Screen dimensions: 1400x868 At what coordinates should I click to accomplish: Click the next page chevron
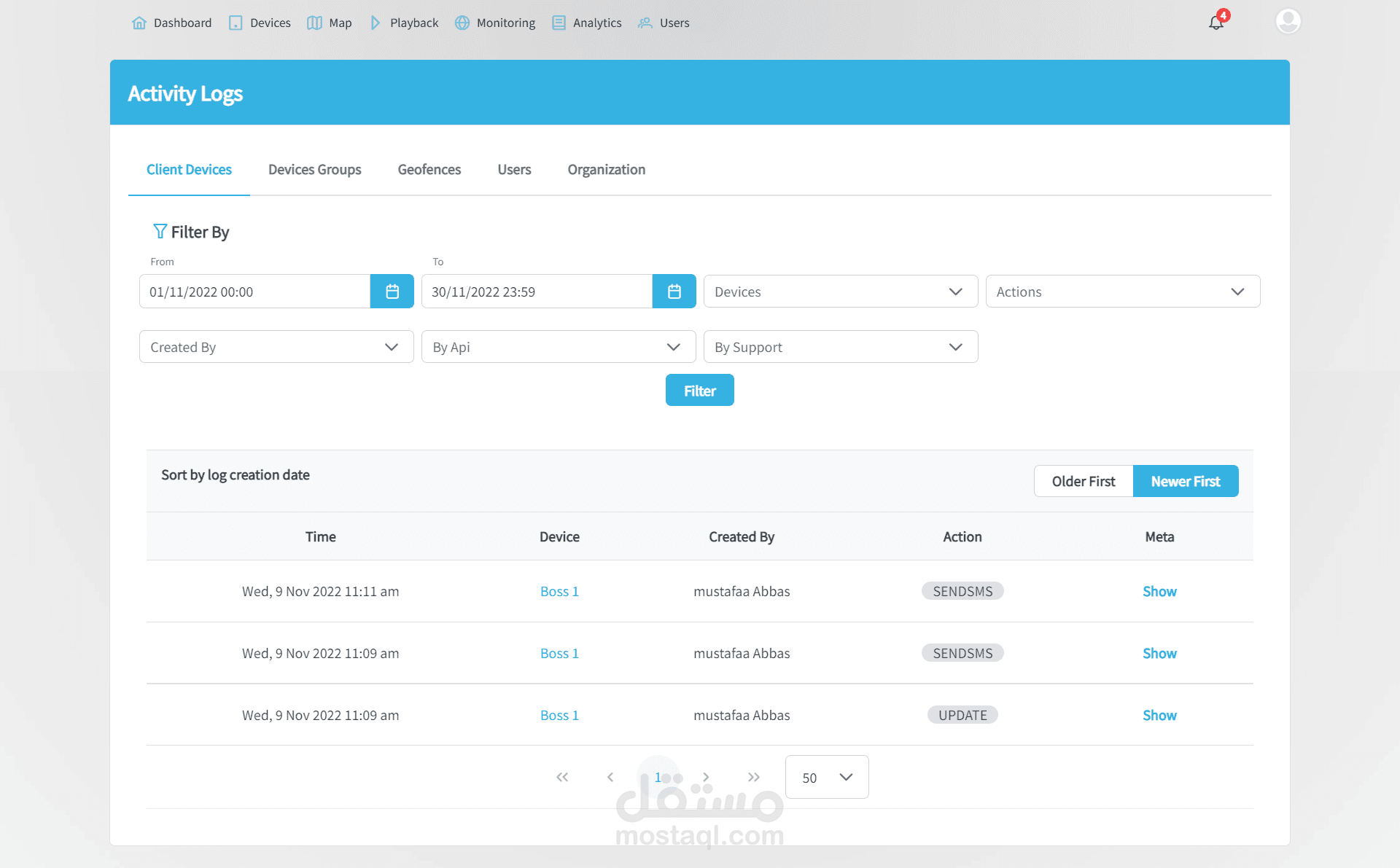706,777
